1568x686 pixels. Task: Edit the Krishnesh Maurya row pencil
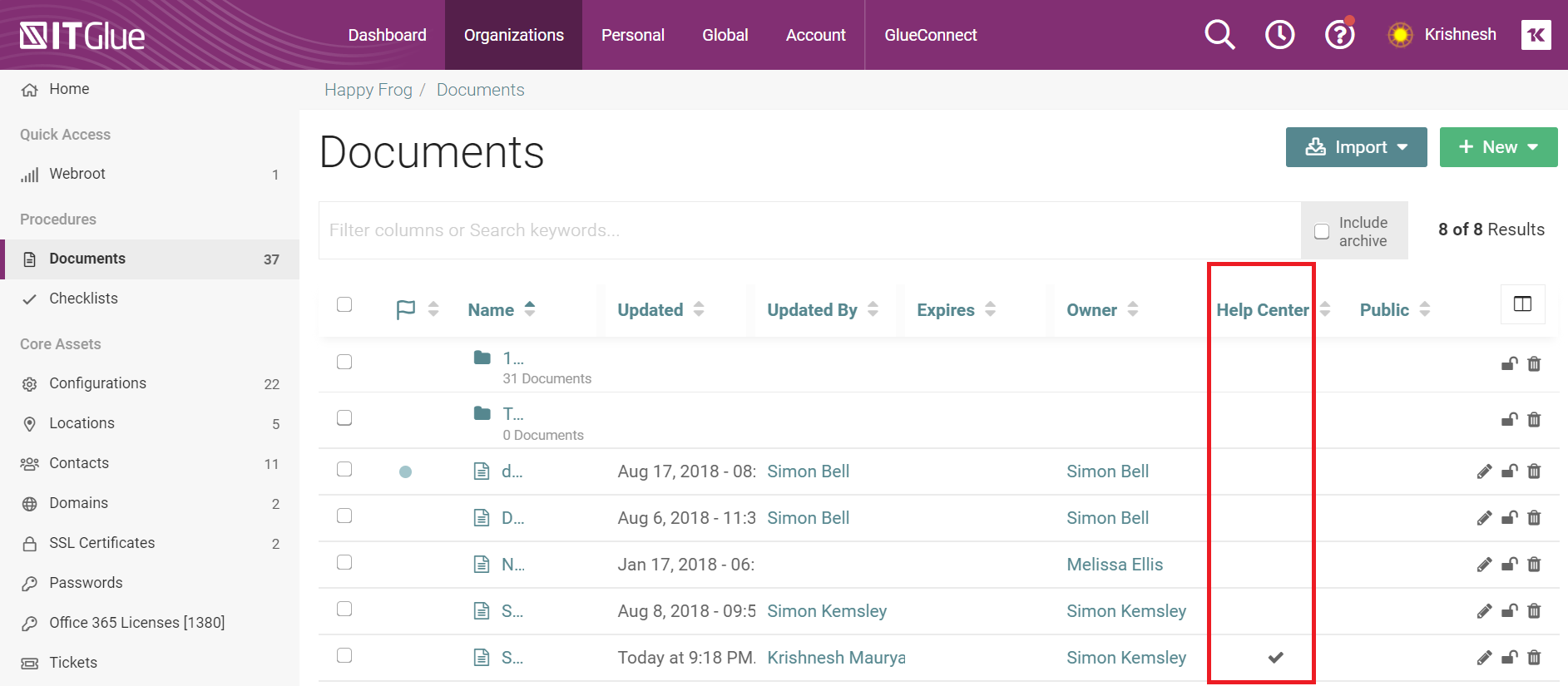coord(1484,658)
